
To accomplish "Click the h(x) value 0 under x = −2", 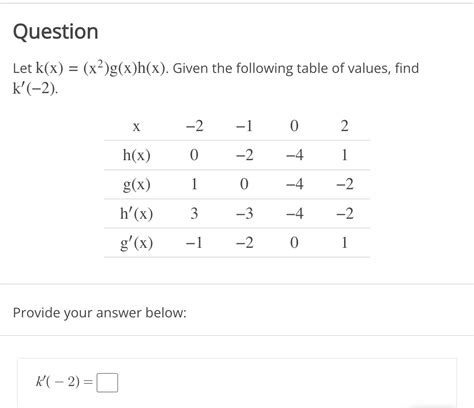I will tap(194, 155).
